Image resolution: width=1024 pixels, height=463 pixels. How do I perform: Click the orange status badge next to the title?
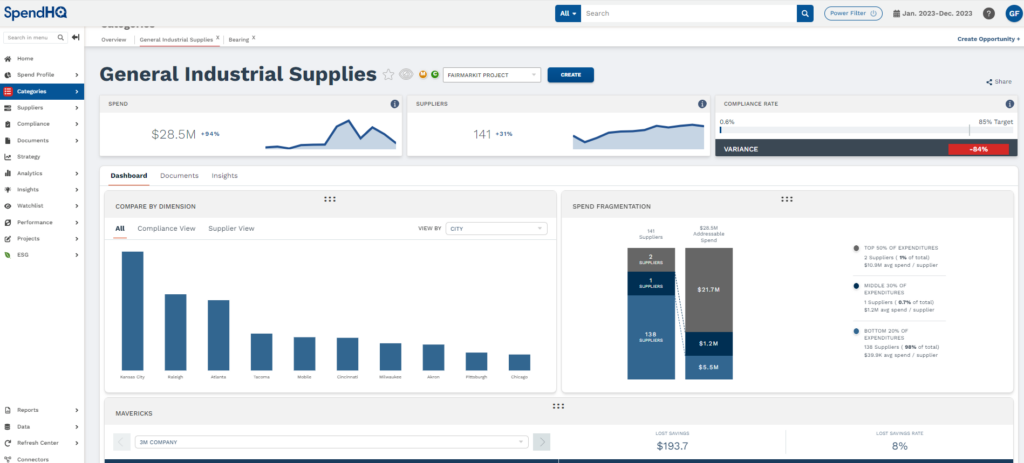click(x=423, y=74)
